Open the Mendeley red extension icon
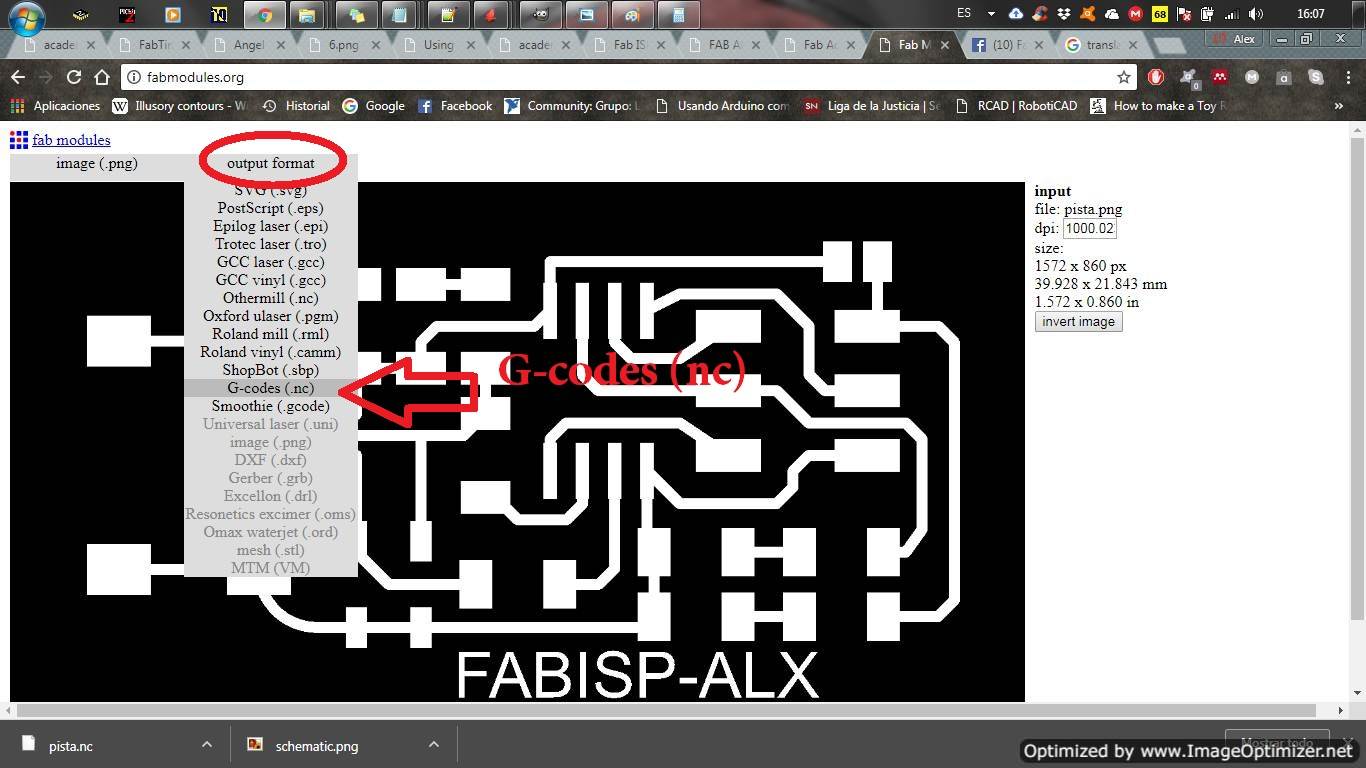Viewport: 1366px width, 768px height. [1220, 77]
